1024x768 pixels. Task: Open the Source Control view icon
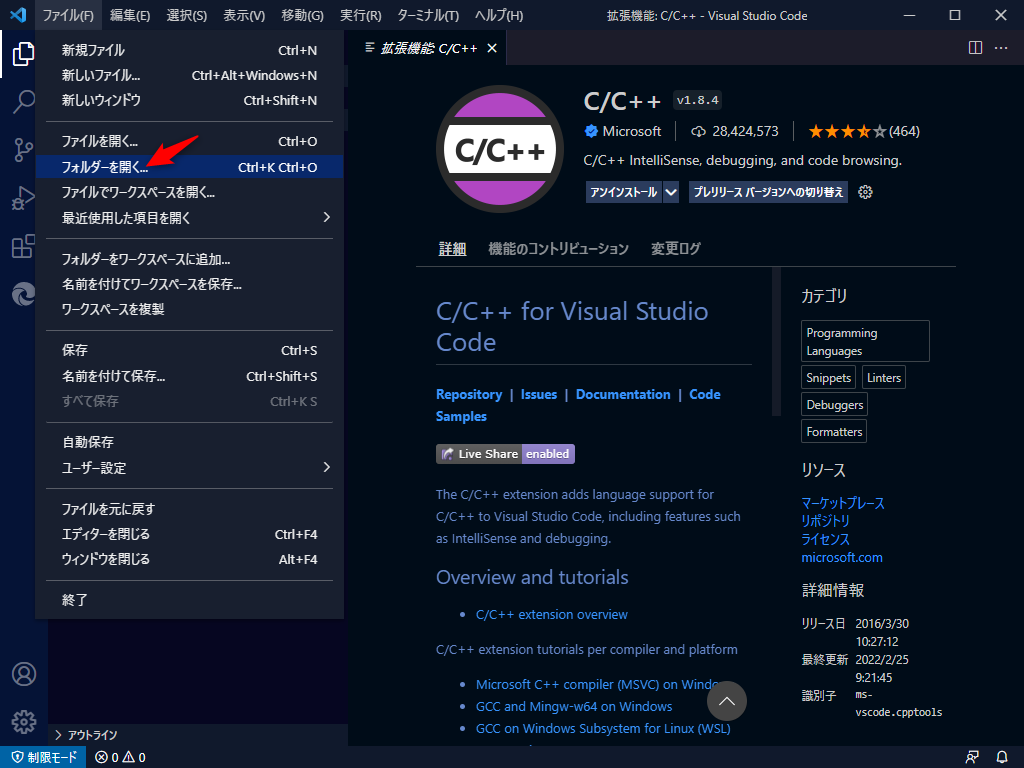point(24,150)
